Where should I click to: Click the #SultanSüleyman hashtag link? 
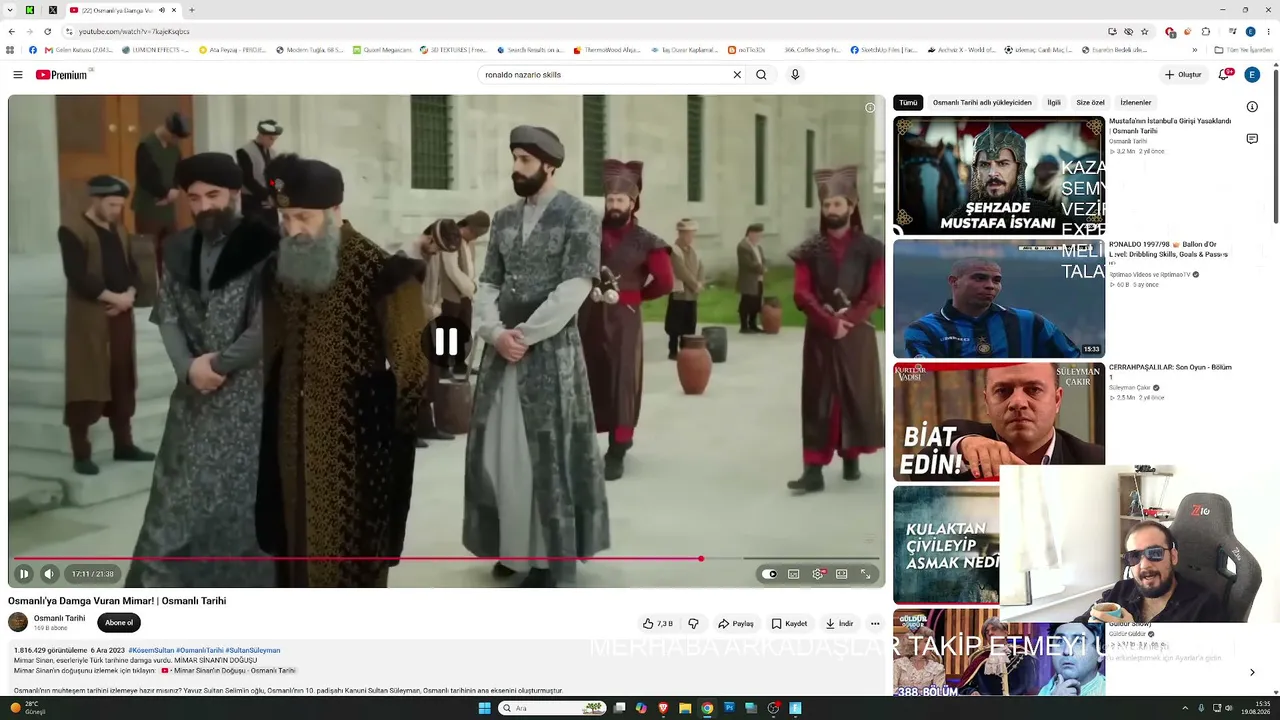click(x=253, y=651)
